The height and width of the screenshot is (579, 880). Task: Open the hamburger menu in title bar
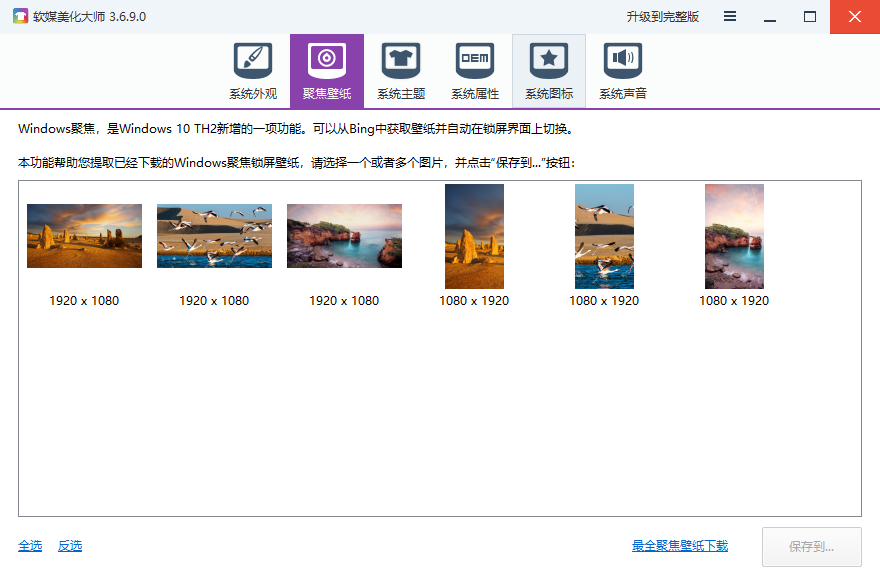[x=730, y=17]
